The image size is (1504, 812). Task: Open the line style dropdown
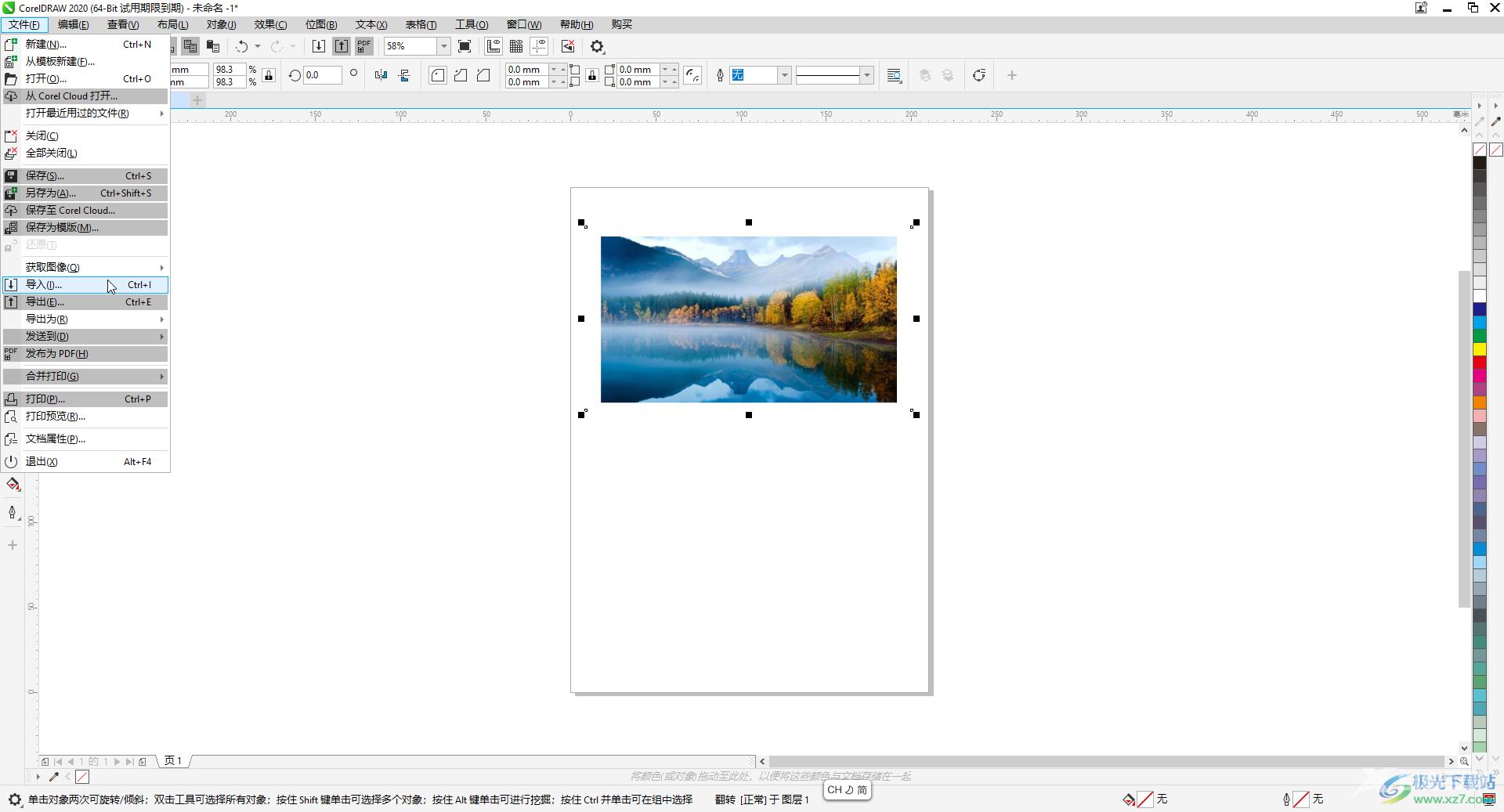coord(866,75)
